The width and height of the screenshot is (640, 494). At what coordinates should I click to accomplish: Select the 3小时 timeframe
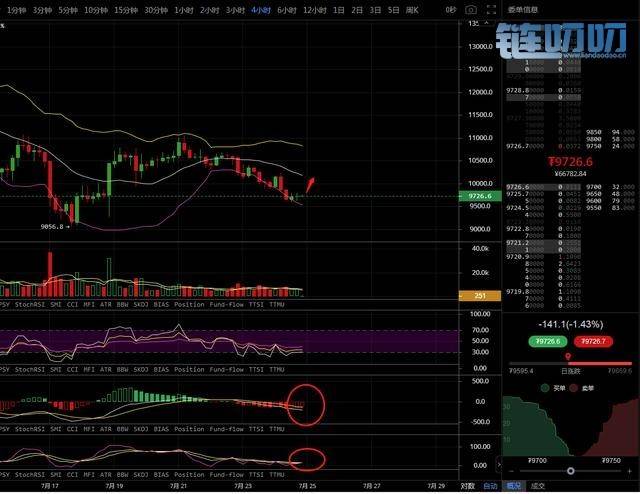click(x=235, y=10)
